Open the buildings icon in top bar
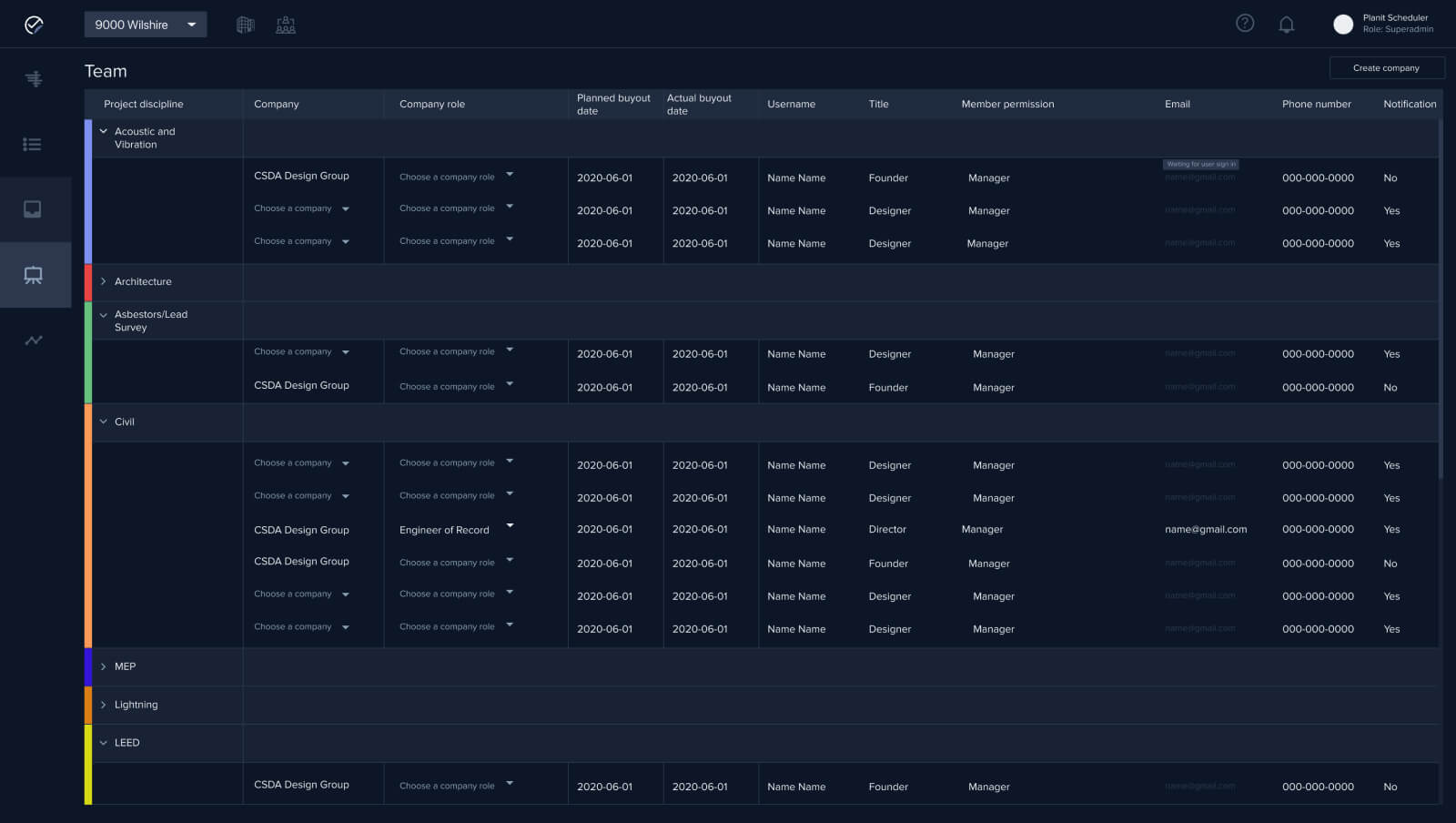 click(246, 25)
